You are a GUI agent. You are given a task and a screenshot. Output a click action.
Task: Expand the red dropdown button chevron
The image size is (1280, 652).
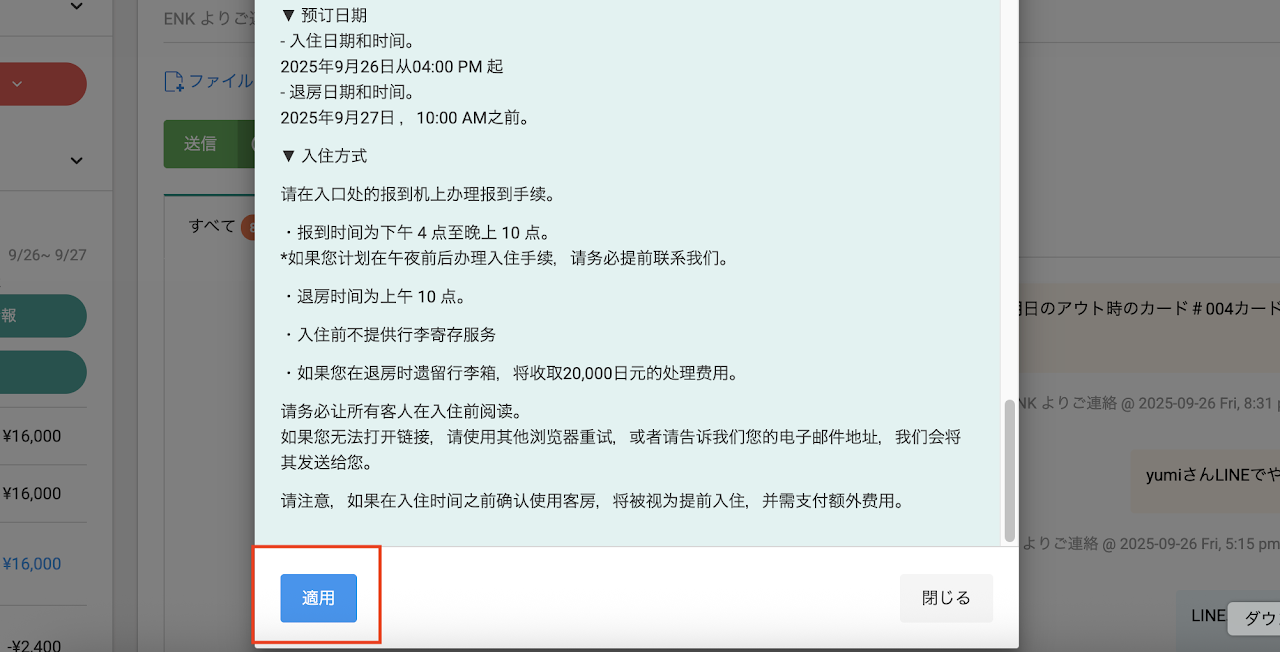17,84
